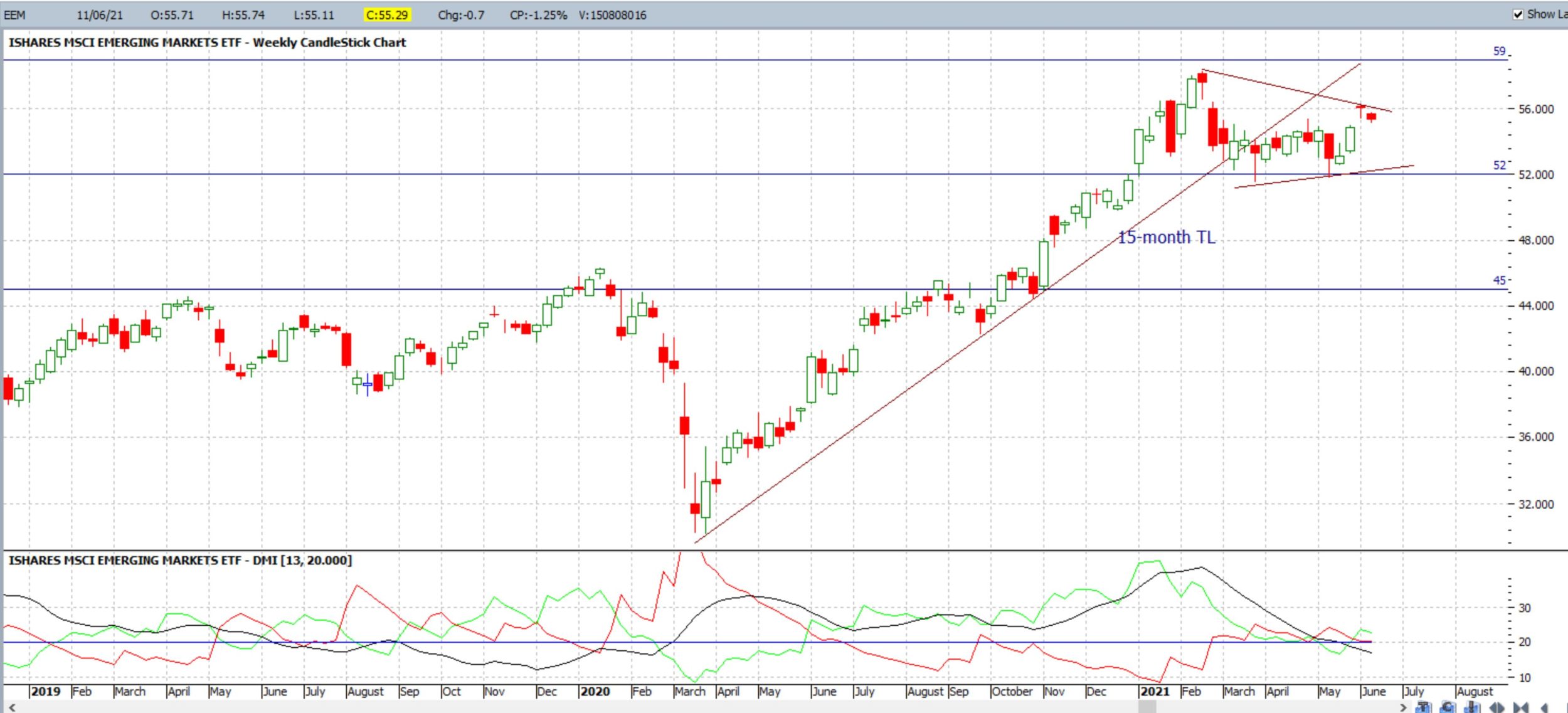Click the 'C' chart tool icon
Viewport: 1568px width, 713px height.
(x=1448, y=707)
